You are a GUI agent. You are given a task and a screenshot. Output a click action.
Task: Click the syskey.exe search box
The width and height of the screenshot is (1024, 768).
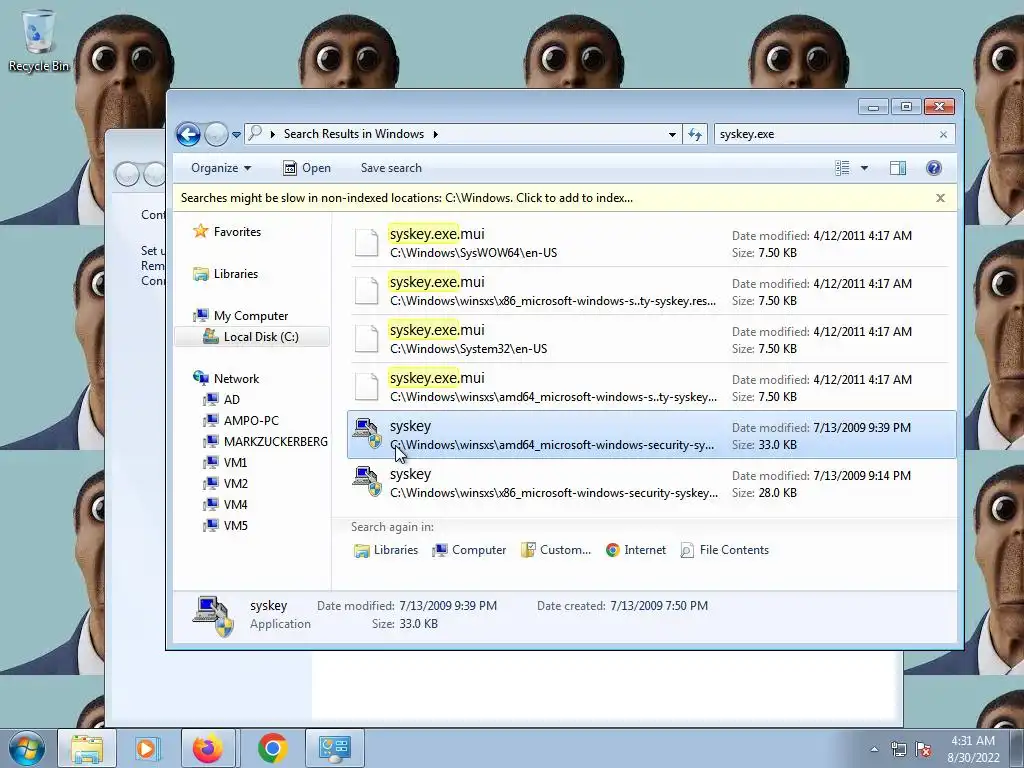(x=826, y=135)
